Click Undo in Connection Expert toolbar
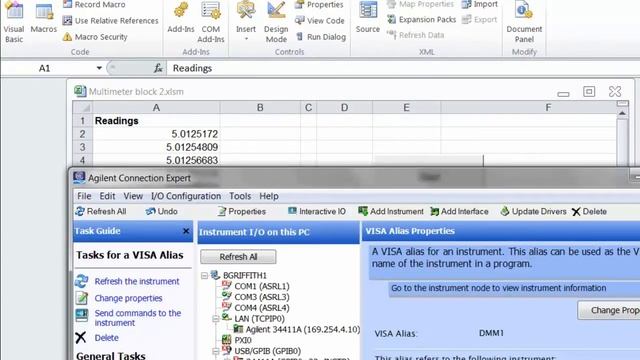640x360 pixels. tap(162, 211)
